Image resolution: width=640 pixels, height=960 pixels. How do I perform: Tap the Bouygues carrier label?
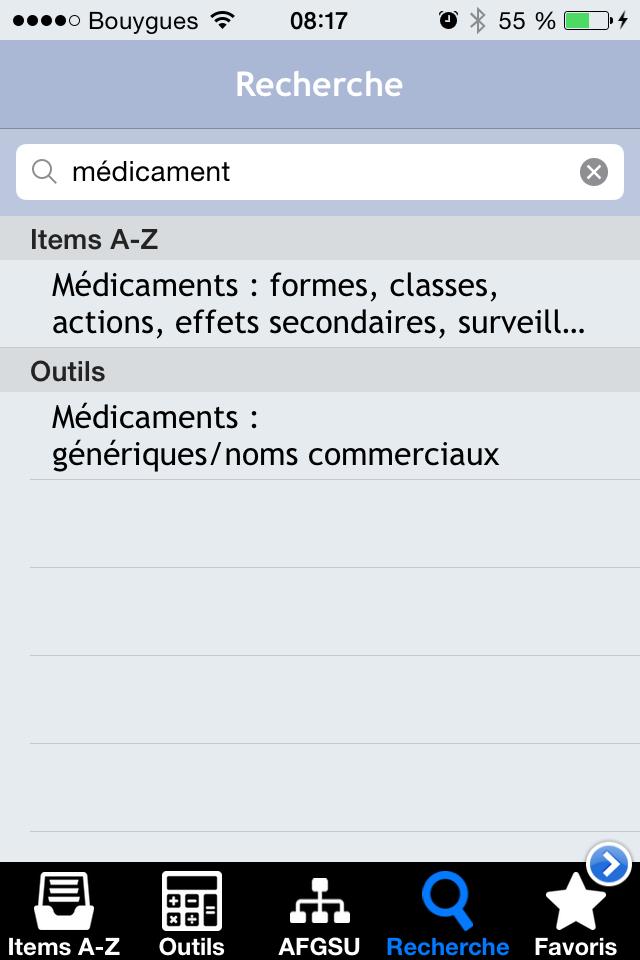point(143,21)
